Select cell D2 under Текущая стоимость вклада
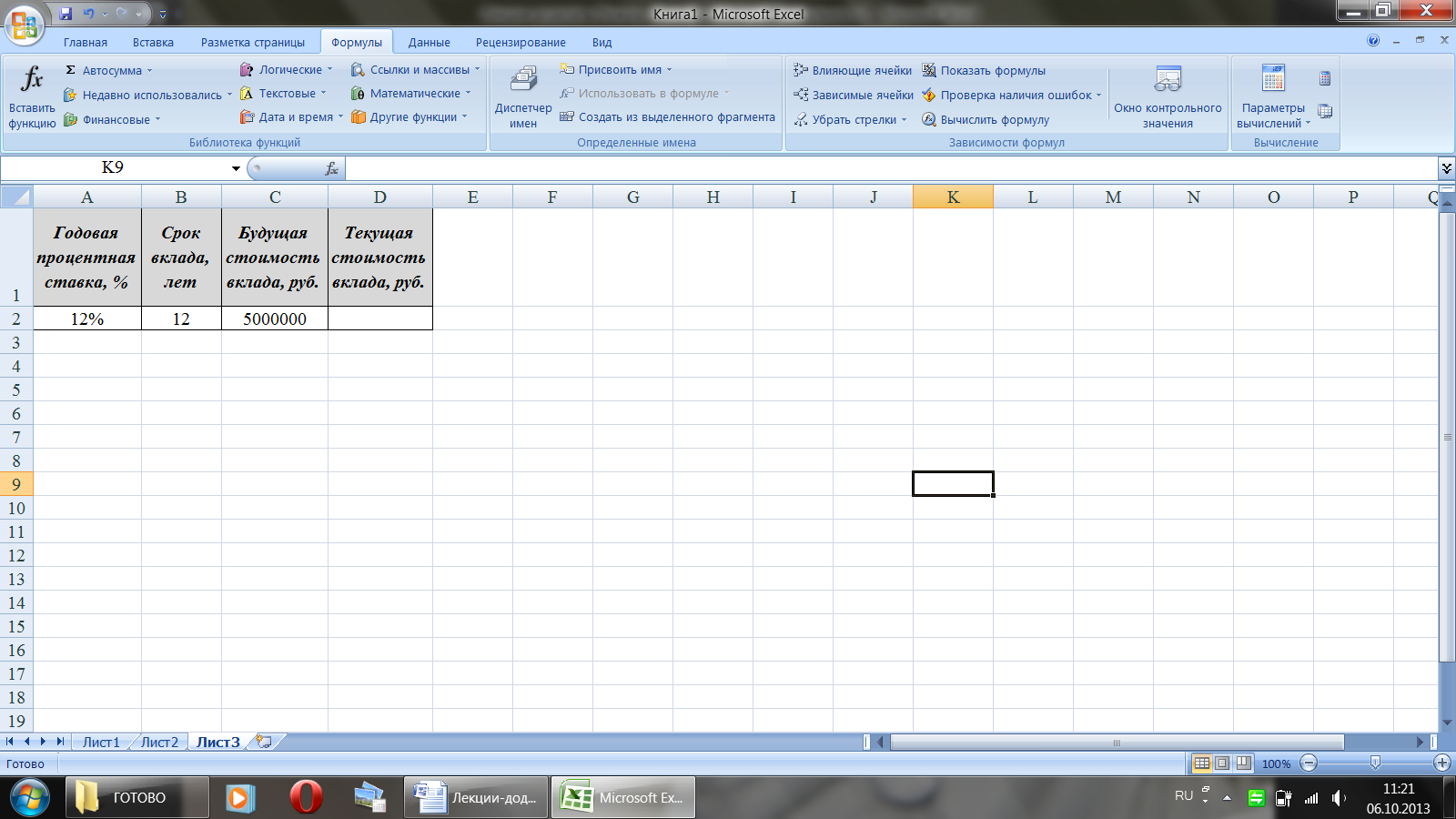Viewport: 1456px width, 819px height. point(380,318)
